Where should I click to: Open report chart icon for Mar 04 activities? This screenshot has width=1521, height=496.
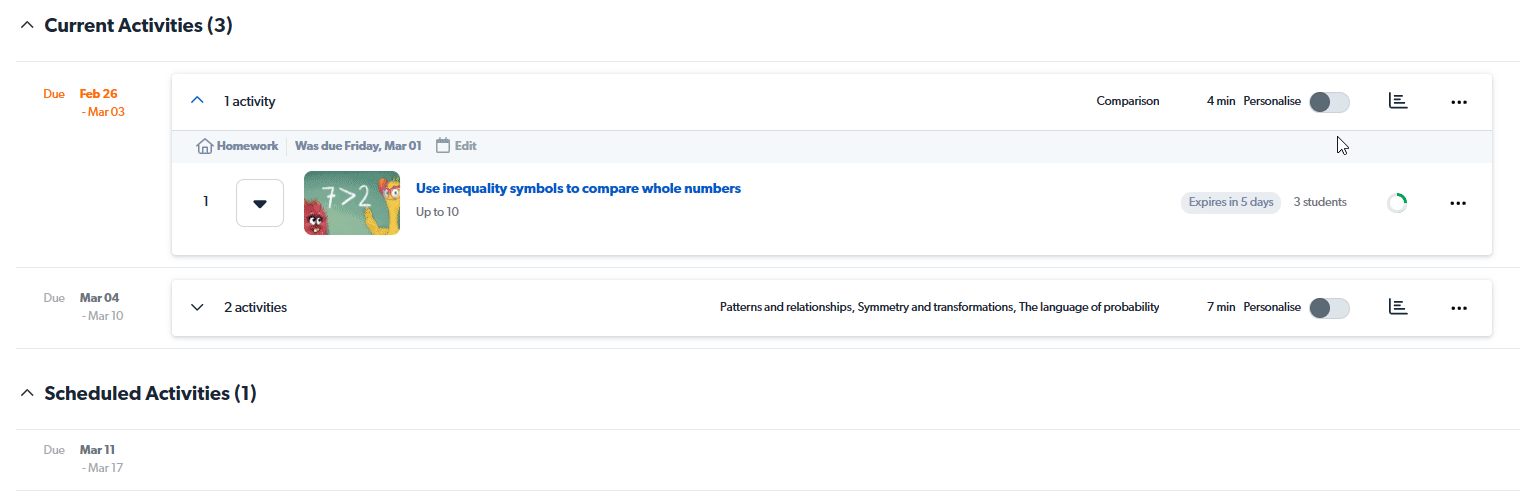(1398, 307)
